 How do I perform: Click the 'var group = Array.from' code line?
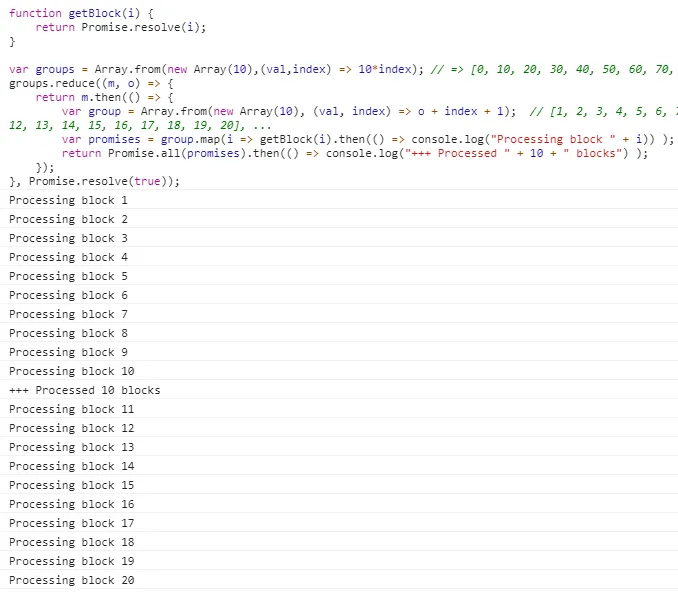click(x=370, y=112)
